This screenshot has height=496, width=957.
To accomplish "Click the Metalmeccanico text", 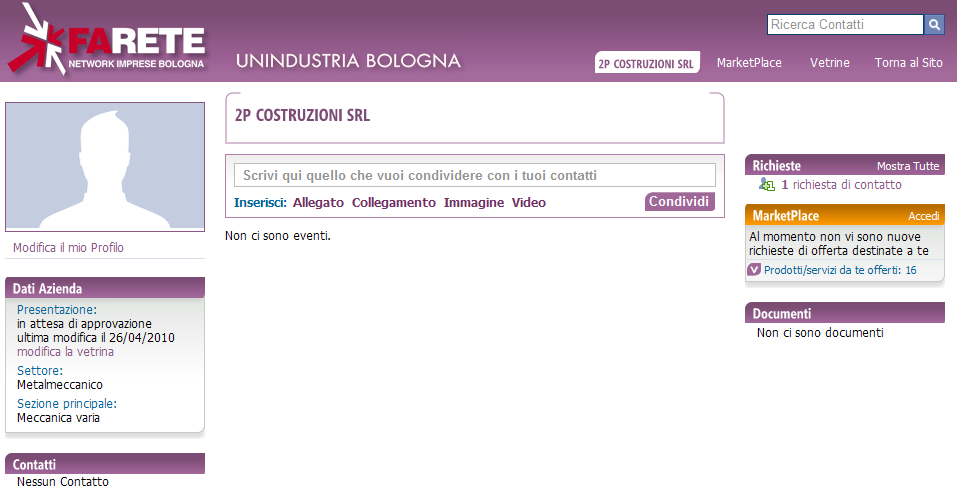I will [x=60, y=385].
